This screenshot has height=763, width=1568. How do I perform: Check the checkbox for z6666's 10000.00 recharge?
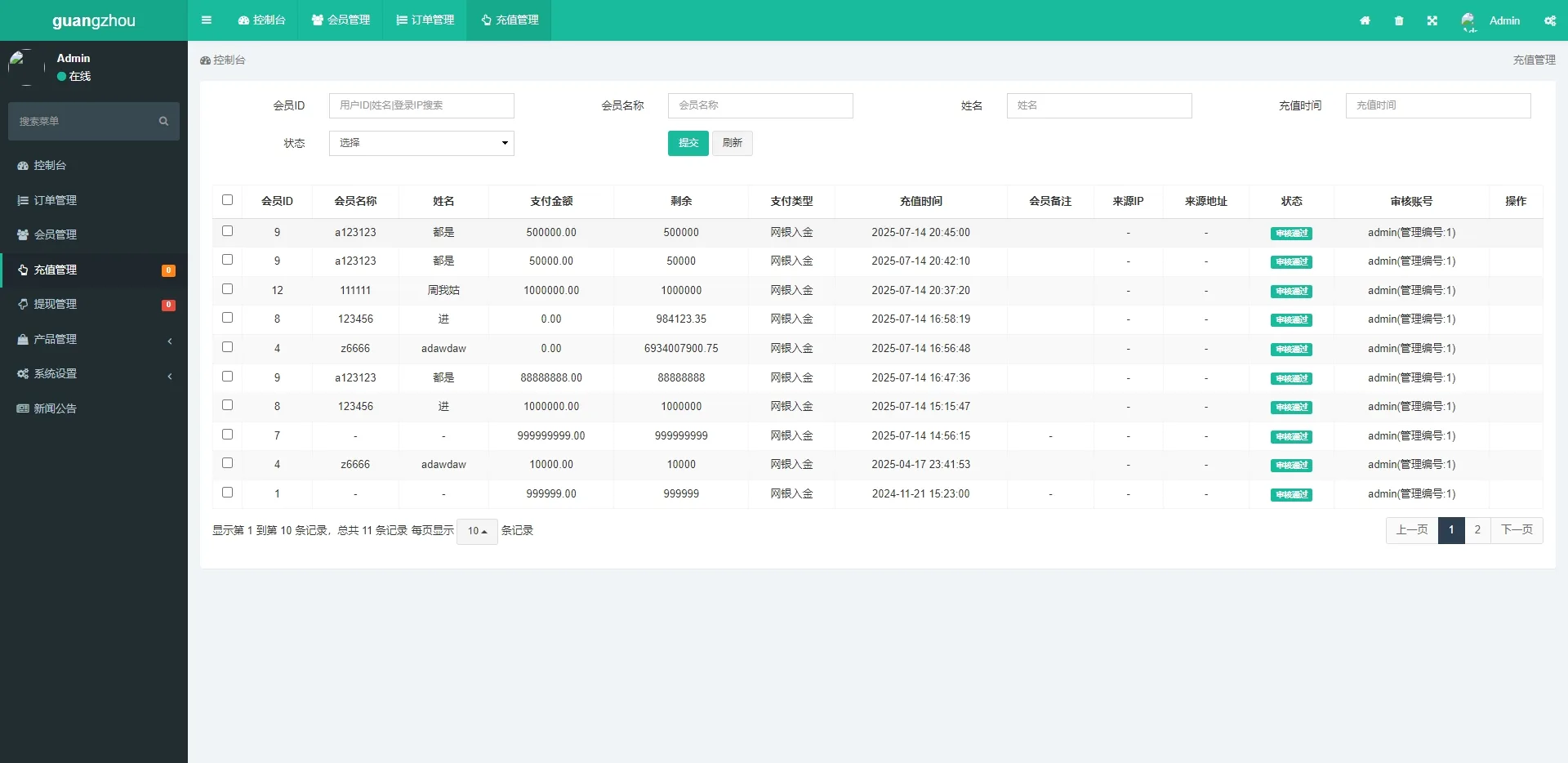point(227,463)
